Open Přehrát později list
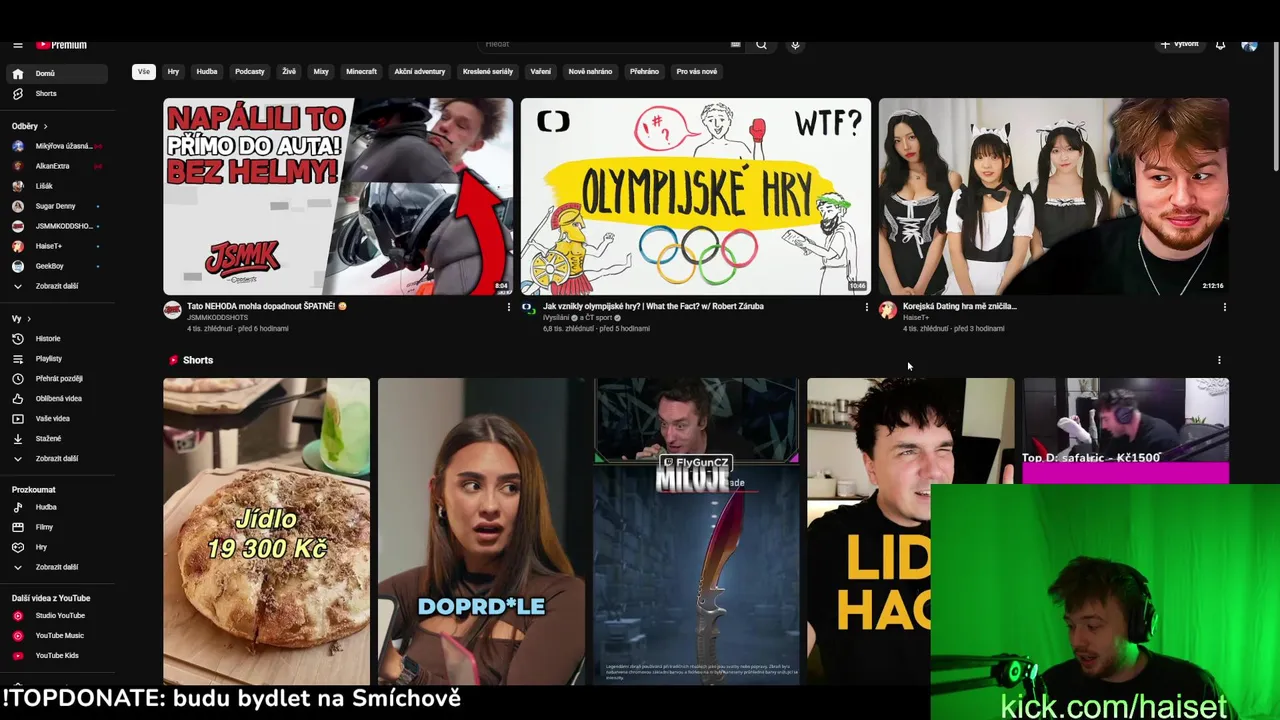The width and height of the screenshot is (1280, 720). [56, 378]
